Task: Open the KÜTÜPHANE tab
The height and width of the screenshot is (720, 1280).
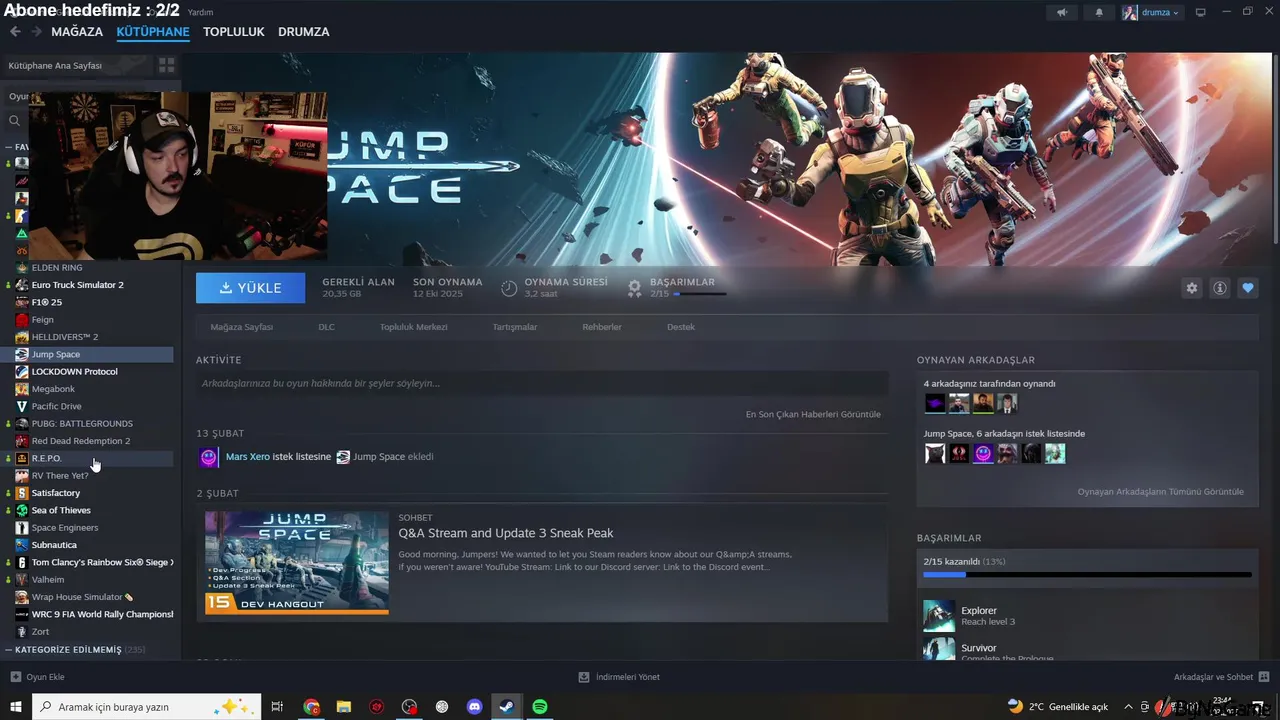Action: coord(153,32)
